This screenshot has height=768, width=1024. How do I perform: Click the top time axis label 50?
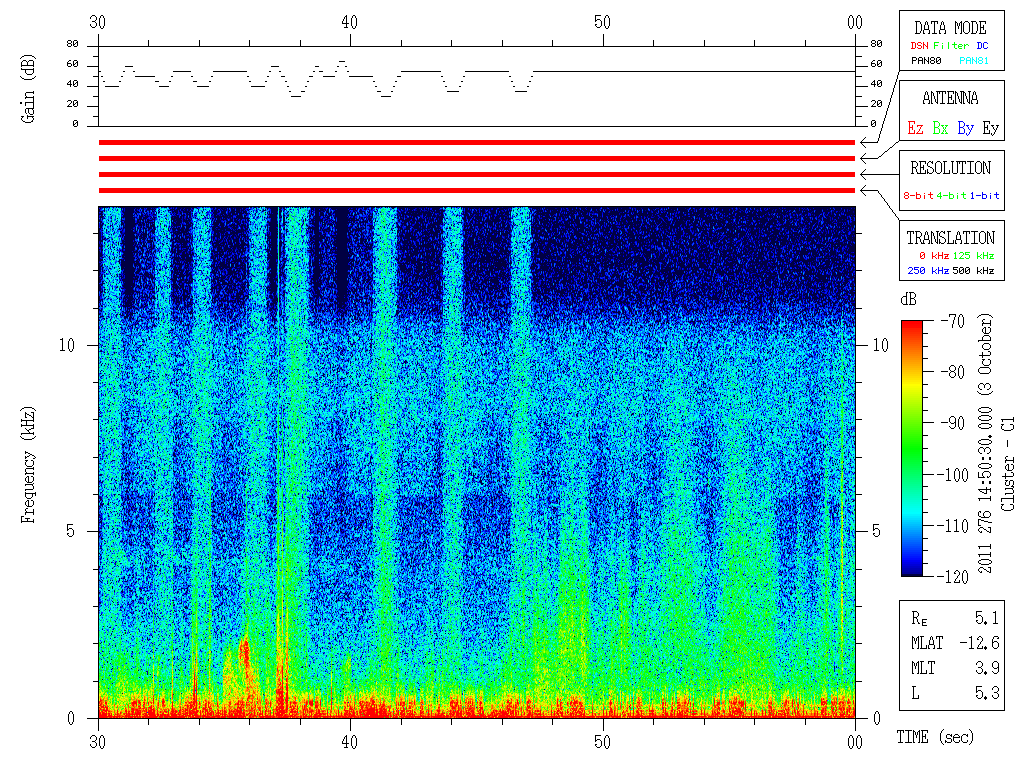602,23
